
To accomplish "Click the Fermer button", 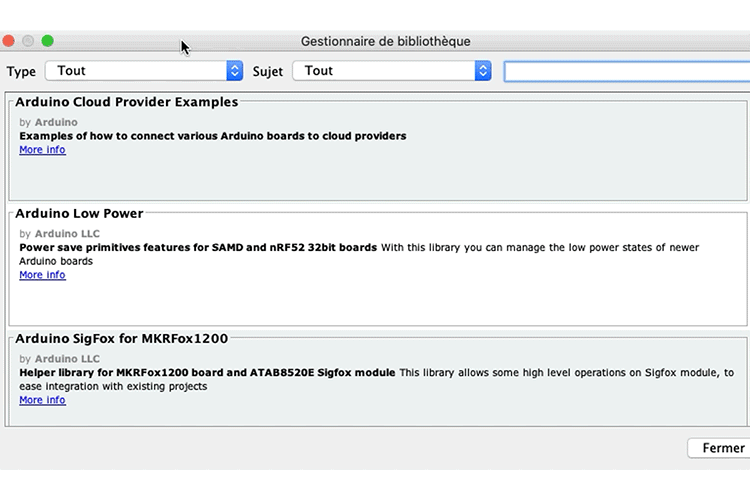I will pyautogui.click(x=719, y=448).
